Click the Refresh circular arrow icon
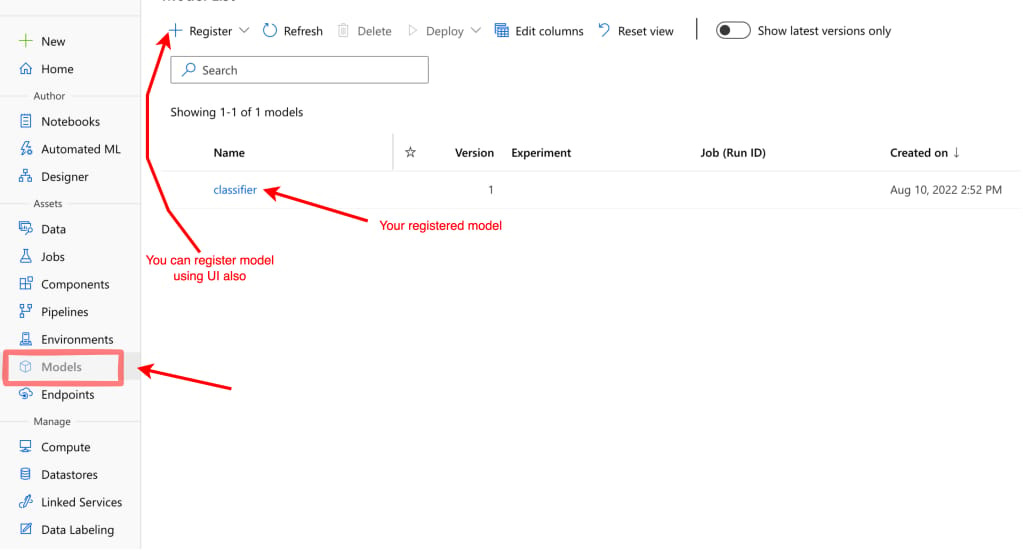This screenshot has width=1023, height=551. click(270, 30)
